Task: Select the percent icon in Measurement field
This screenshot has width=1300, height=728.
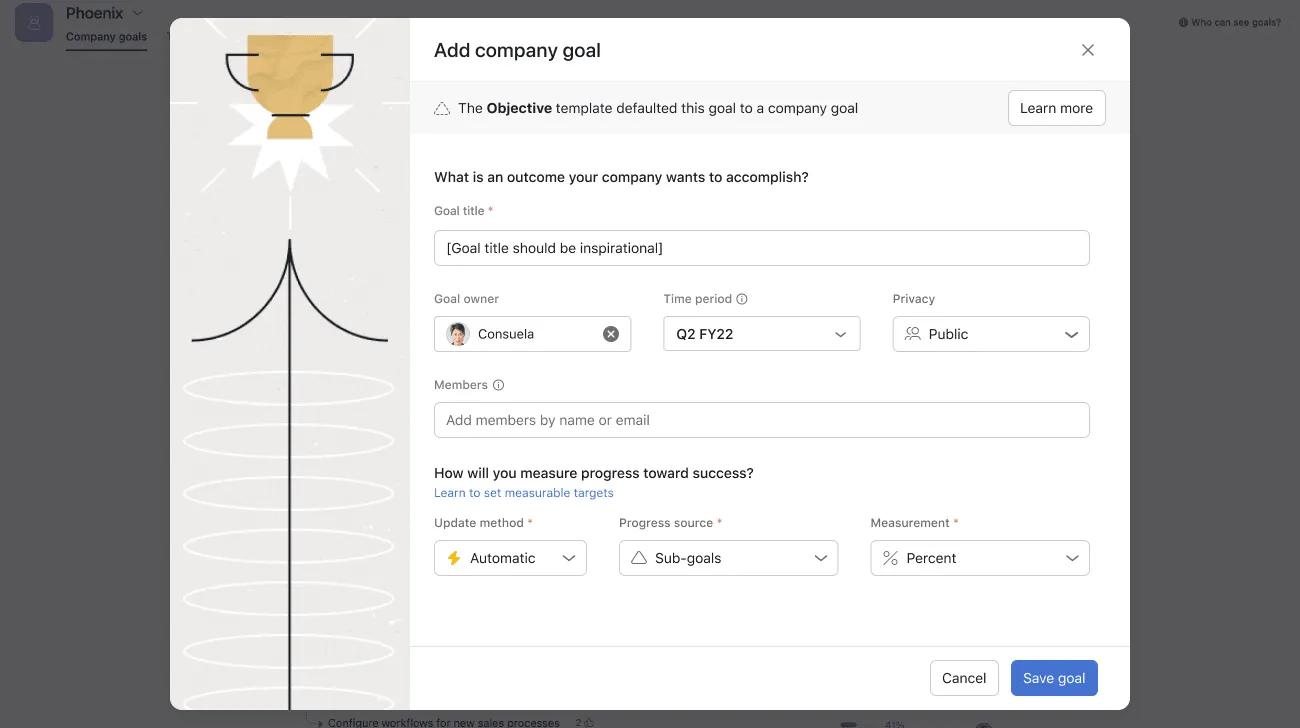Action: click(x=890, y=558)
